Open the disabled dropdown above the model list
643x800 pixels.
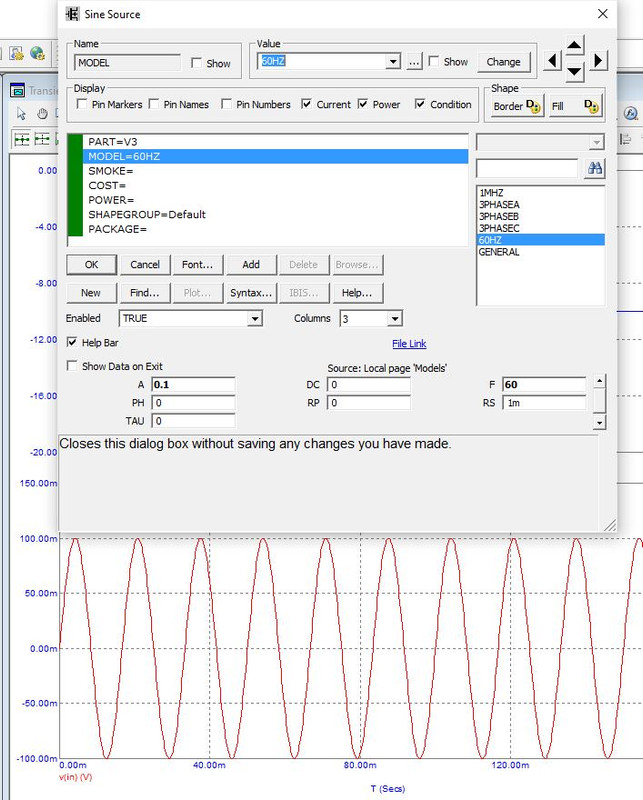tap(540, 142)
